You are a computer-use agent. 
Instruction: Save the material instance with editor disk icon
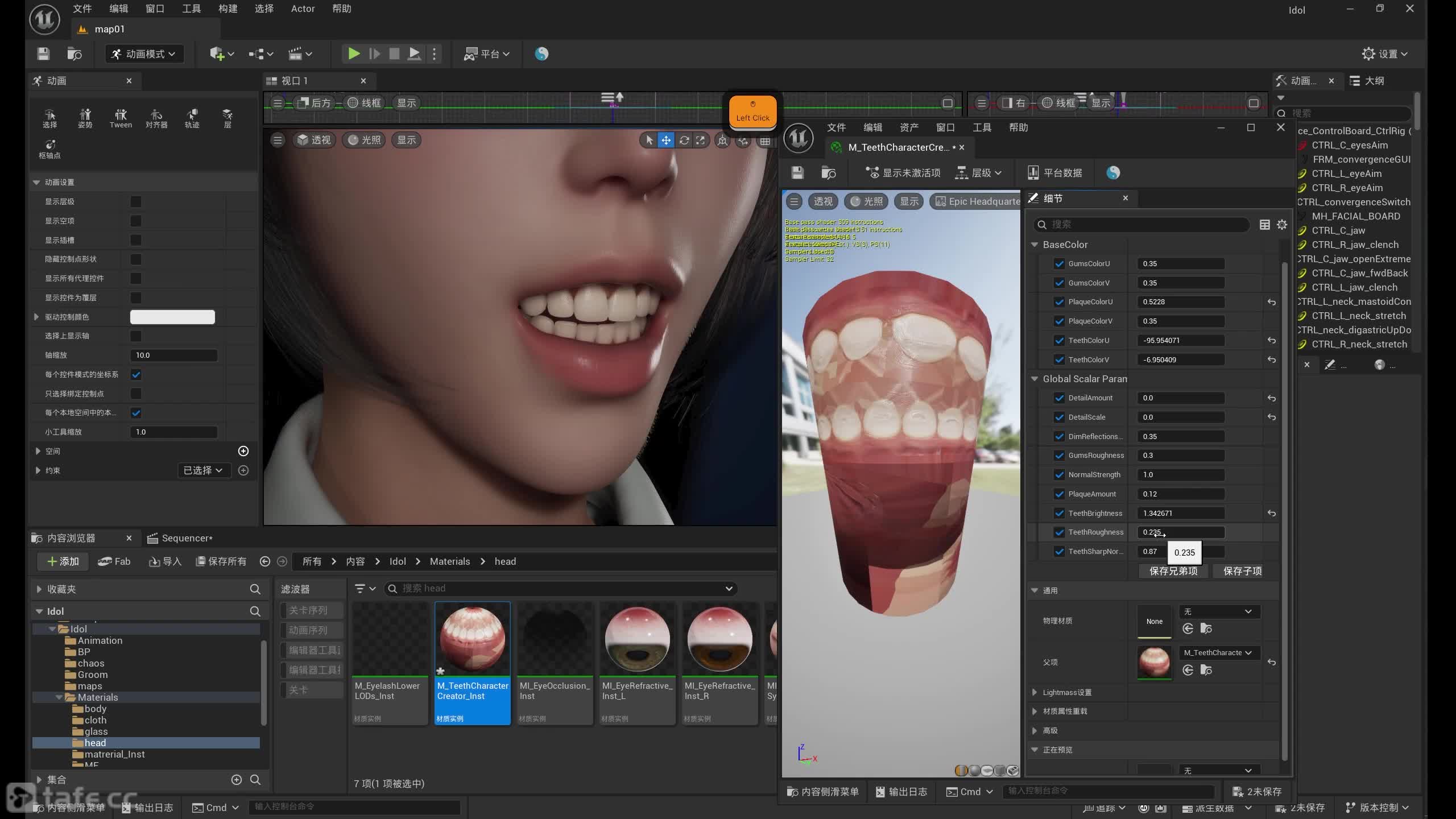pyautogui.click(x=797, y=172)
